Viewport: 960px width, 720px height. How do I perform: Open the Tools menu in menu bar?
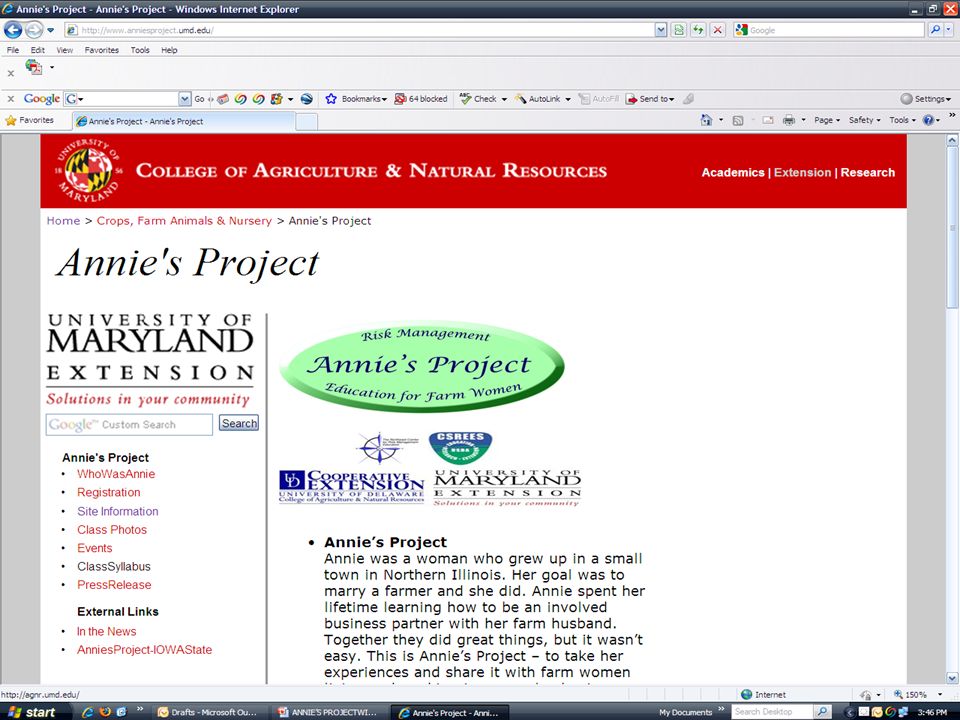coord(140,50)
